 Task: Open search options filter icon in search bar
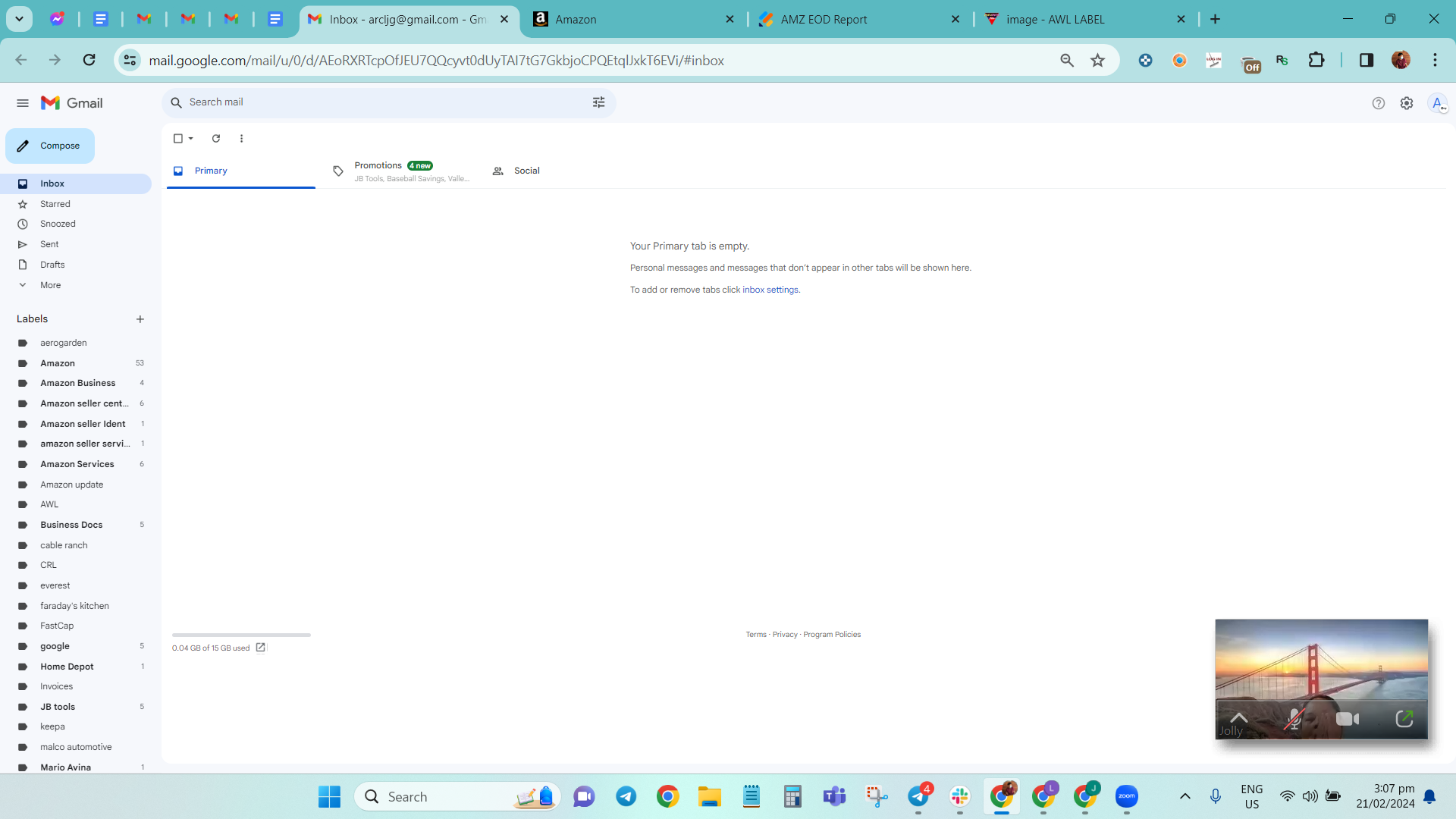[598, 102]
